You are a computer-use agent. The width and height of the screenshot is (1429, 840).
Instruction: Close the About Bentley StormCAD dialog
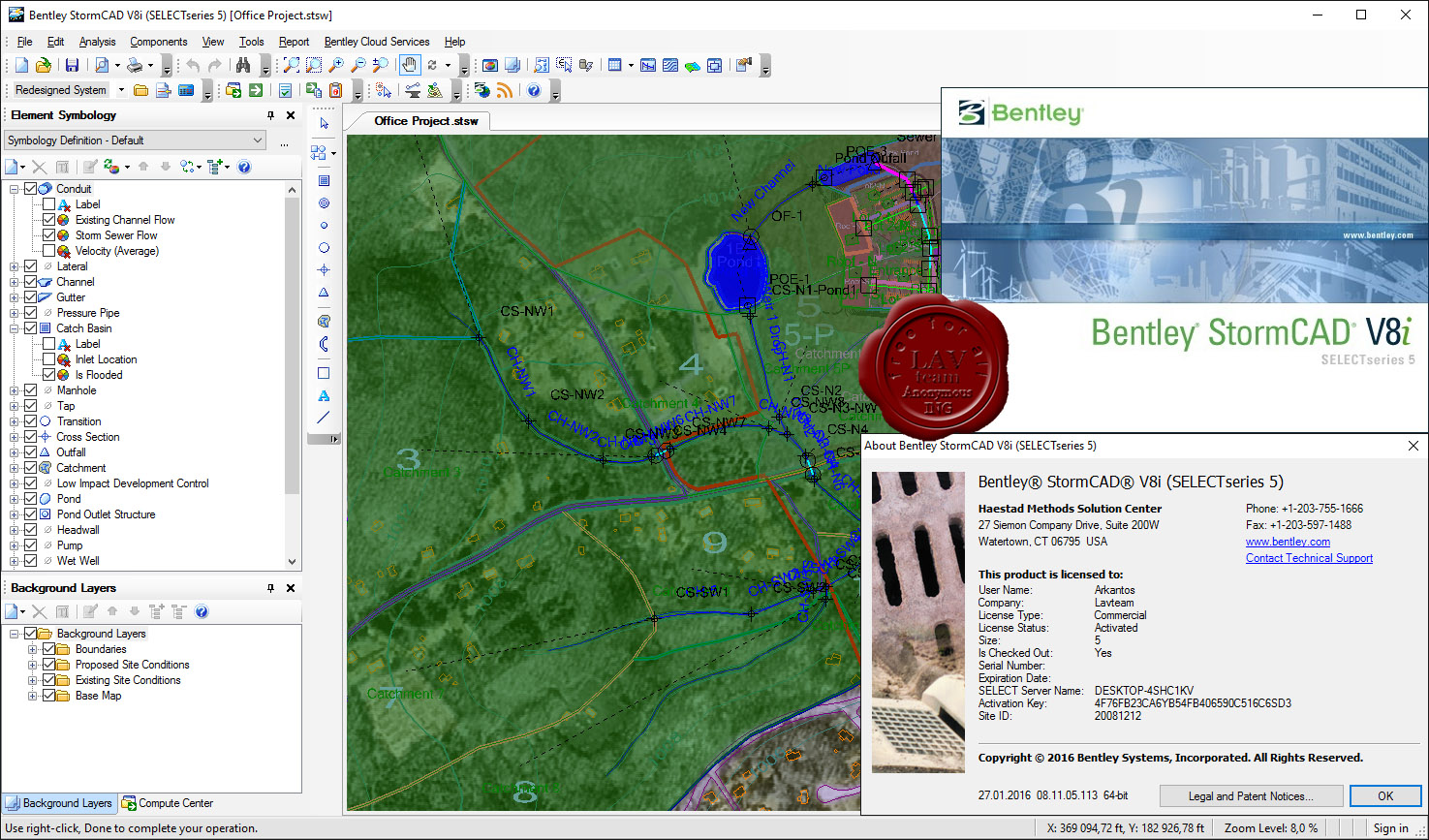(x=1413, y=446)
